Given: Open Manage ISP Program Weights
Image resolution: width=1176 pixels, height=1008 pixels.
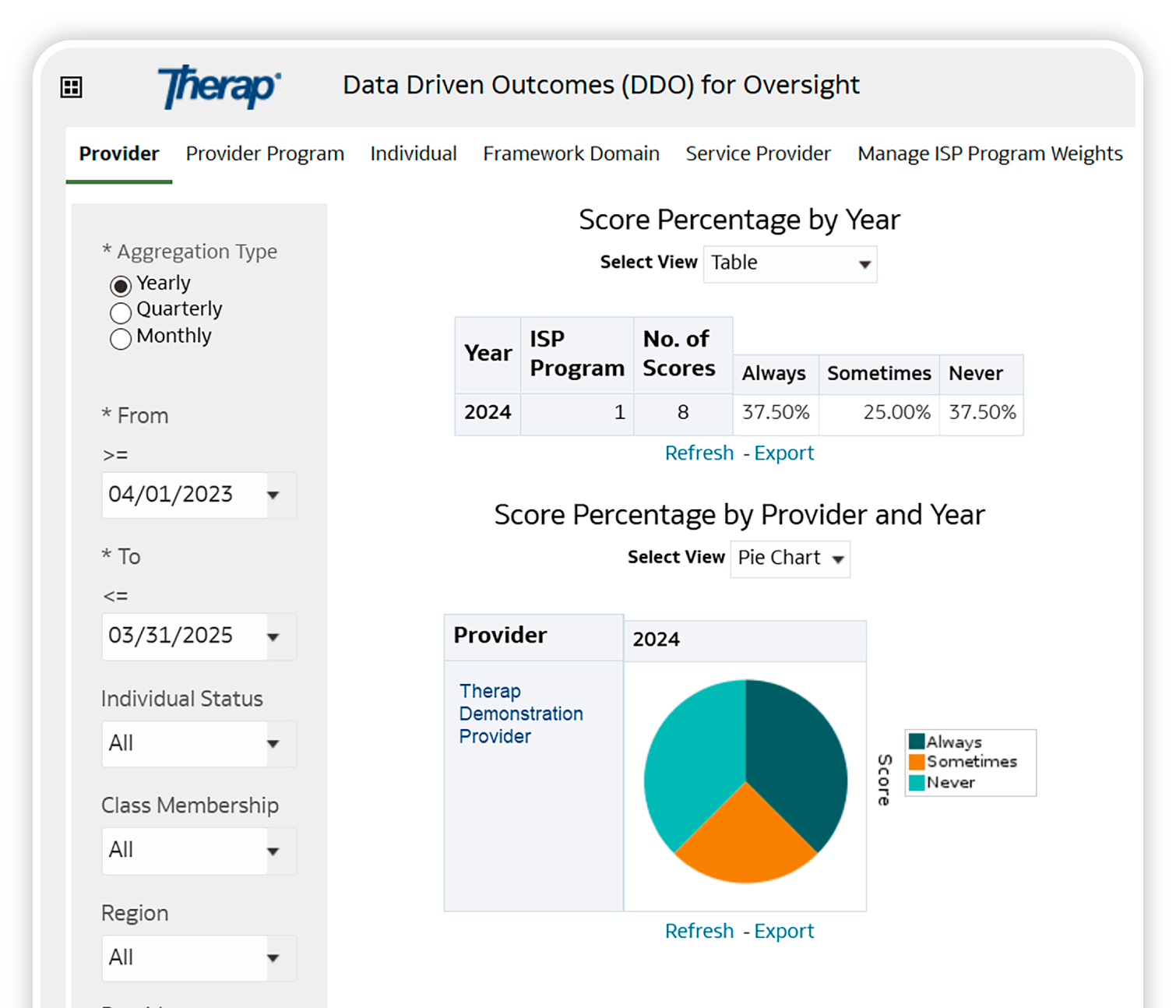Looking at the screenshot, I should 989,153.
